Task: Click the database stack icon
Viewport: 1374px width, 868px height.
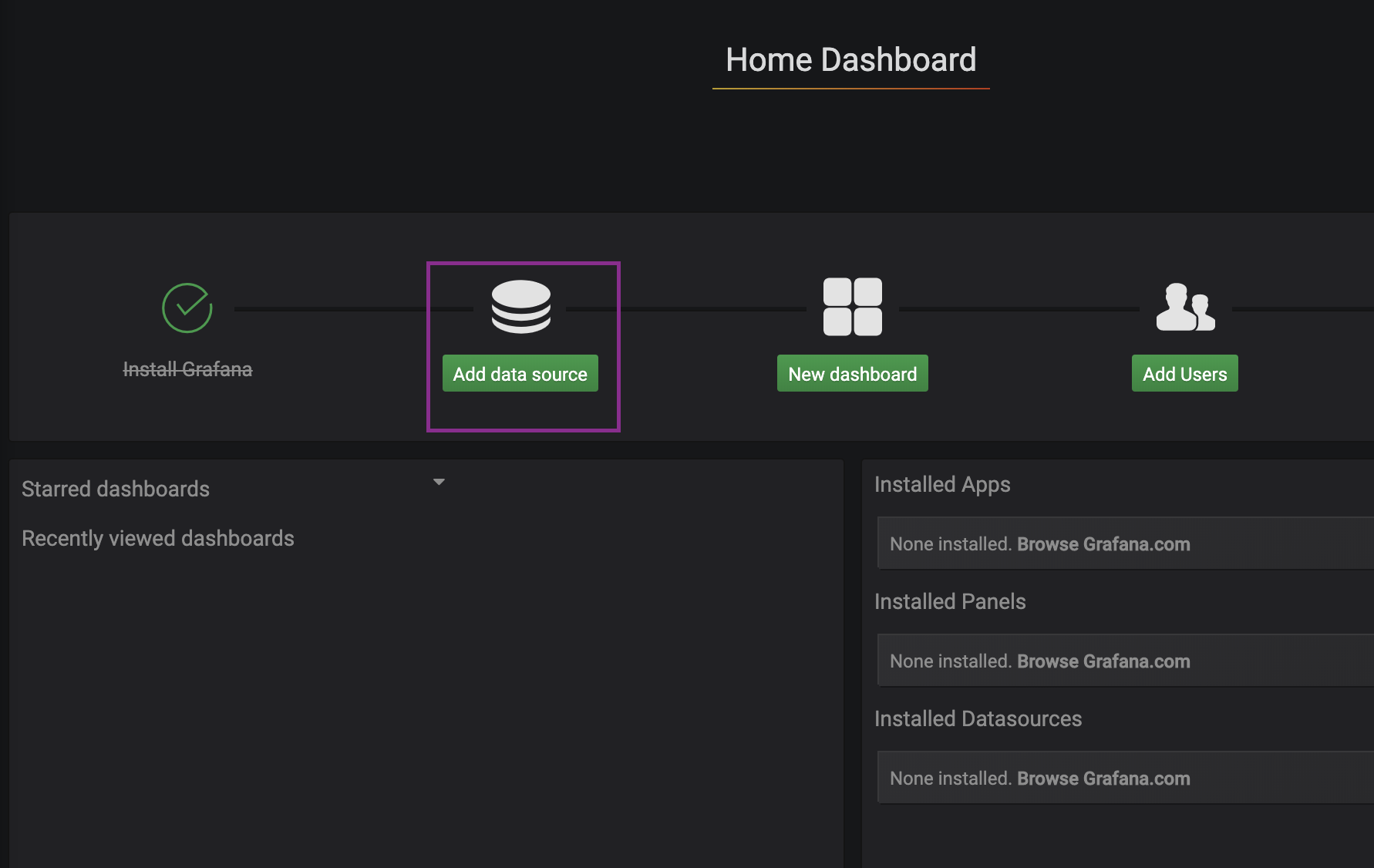Action: click(521, 307)
